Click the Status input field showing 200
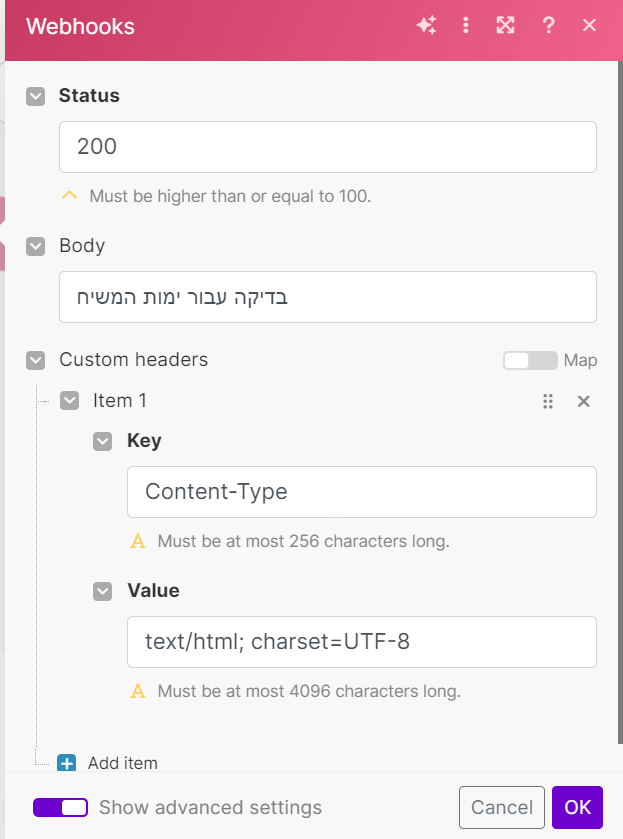The image size is (623, 839). (x=328, y=147)
